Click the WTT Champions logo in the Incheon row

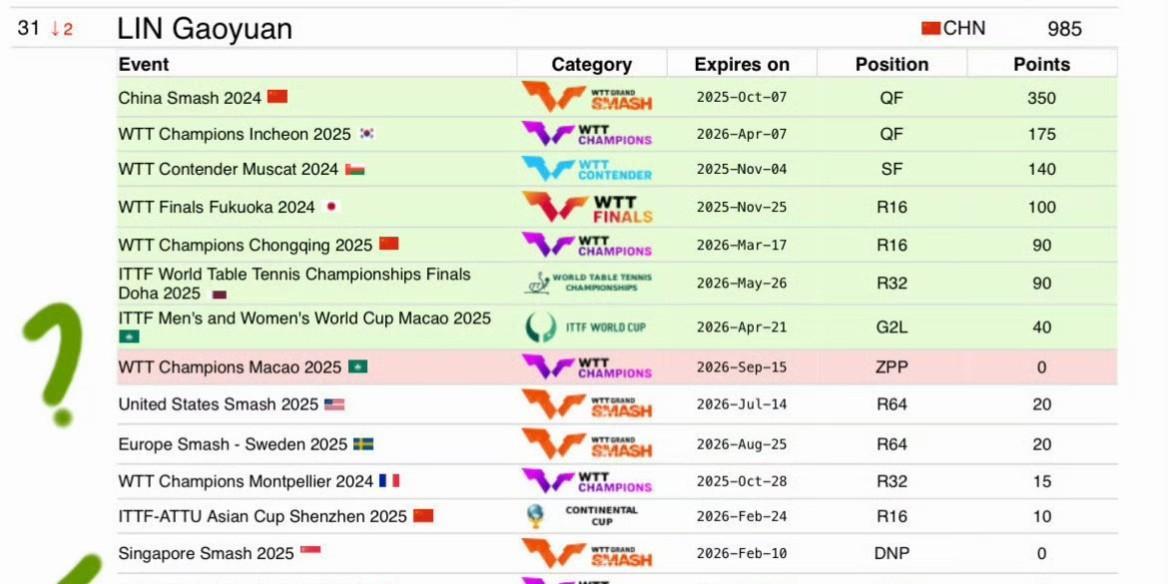[587, 134]
